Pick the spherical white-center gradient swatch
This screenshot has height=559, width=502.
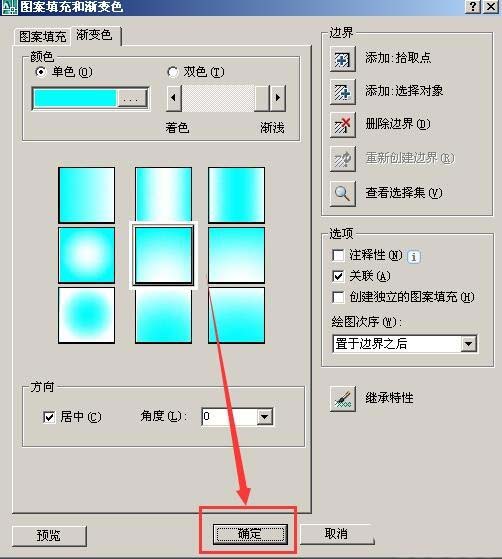[x=87, y=255]
